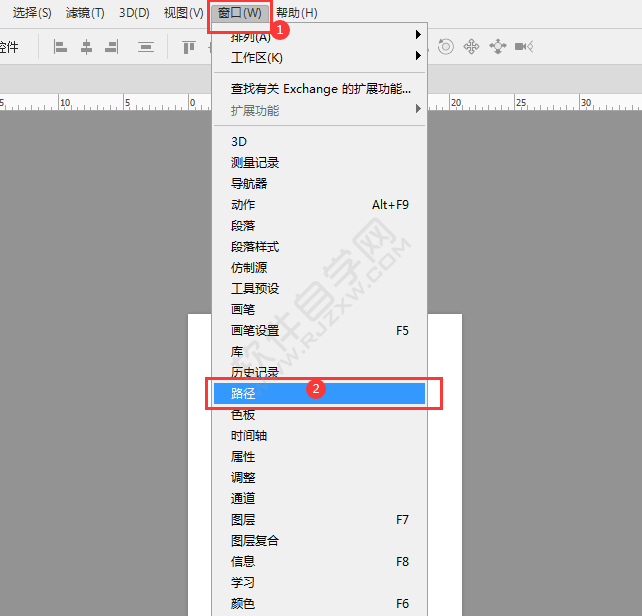Open the 视图(V) menu
The width and height of the screenshot is (642, 616).
pos(183,13)
